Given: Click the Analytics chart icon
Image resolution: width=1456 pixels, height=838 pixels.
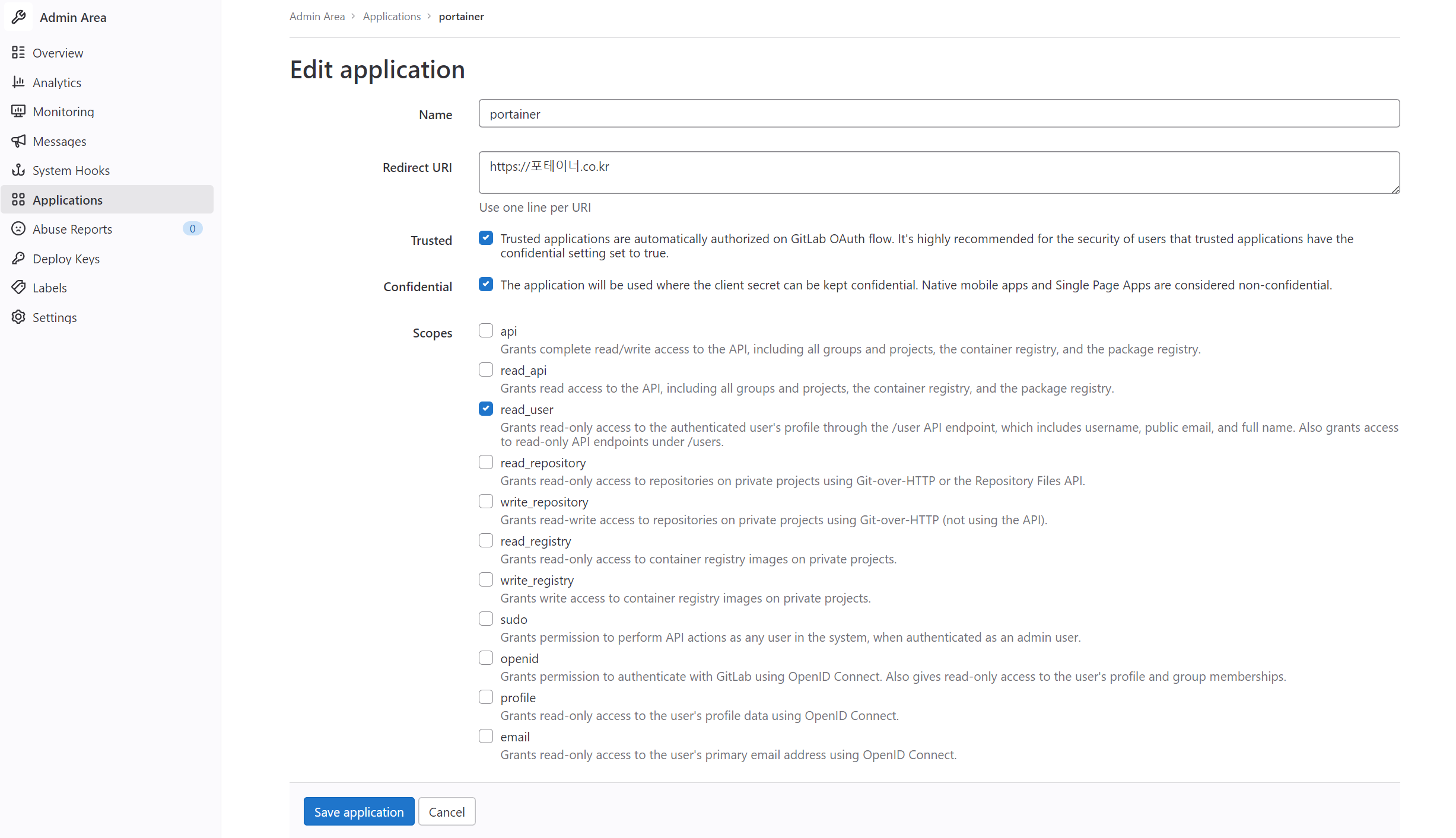Looking at the screenshot, I should [x=18, y=82].
